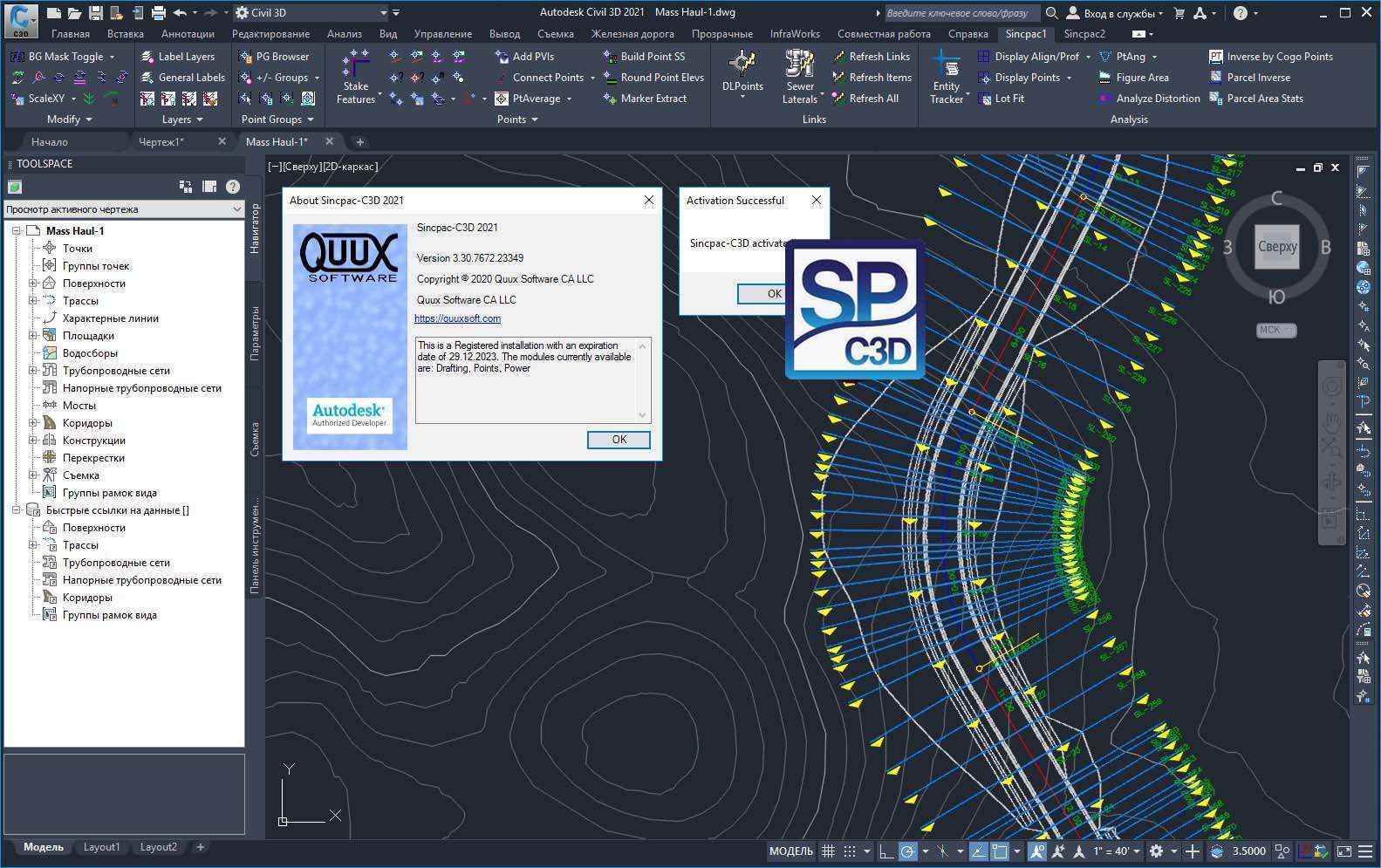
Task: Open the Civil 3D workspace dropdown
Action: [x=311, y=12]
